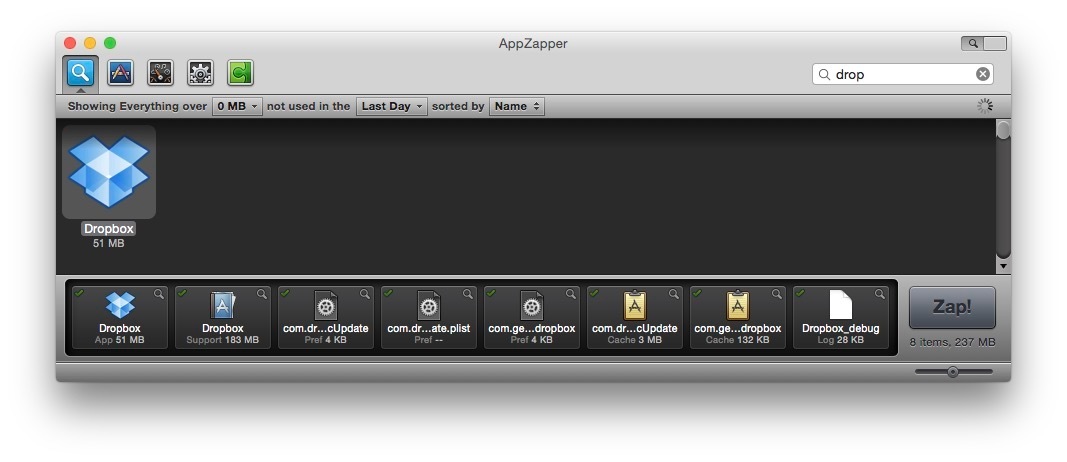The height and width of the screenshot is (462, 1067).
Task: Uncheck the Dropbox_debug Log 28 KB item
Action: 800,293
